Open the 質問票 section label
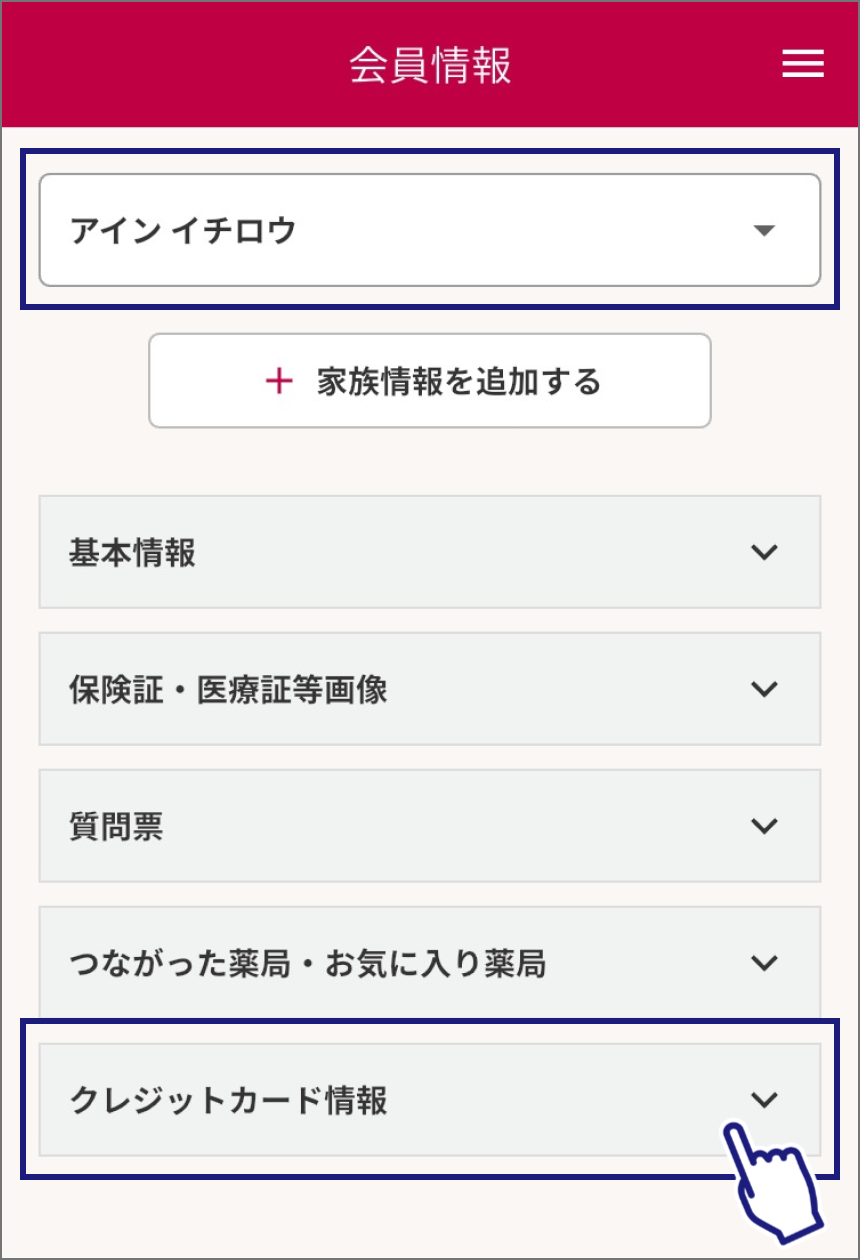The image size is (860, 1260). tap(116, 826)
